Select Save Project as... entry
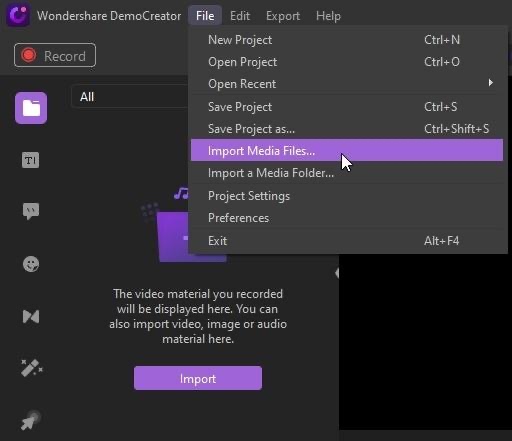This screenshot has height=441, width=512. pos(347,129)
